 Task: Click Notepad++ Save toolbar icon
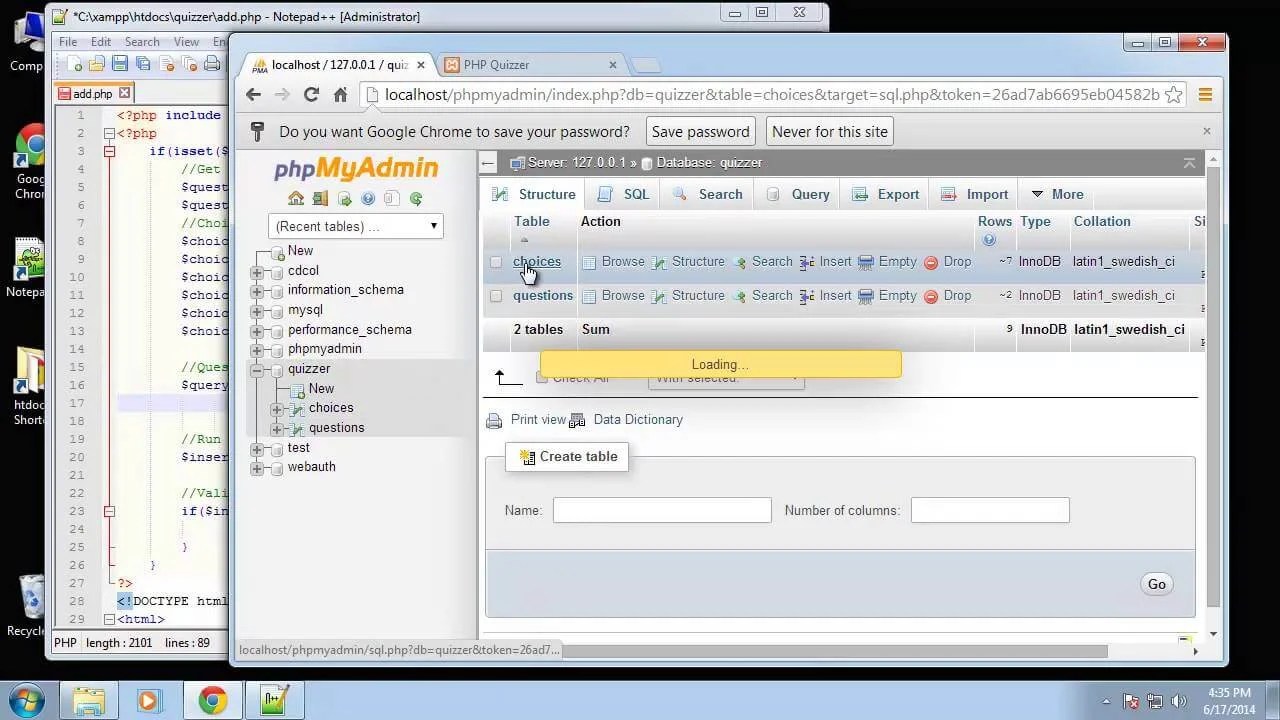(120, 64)
